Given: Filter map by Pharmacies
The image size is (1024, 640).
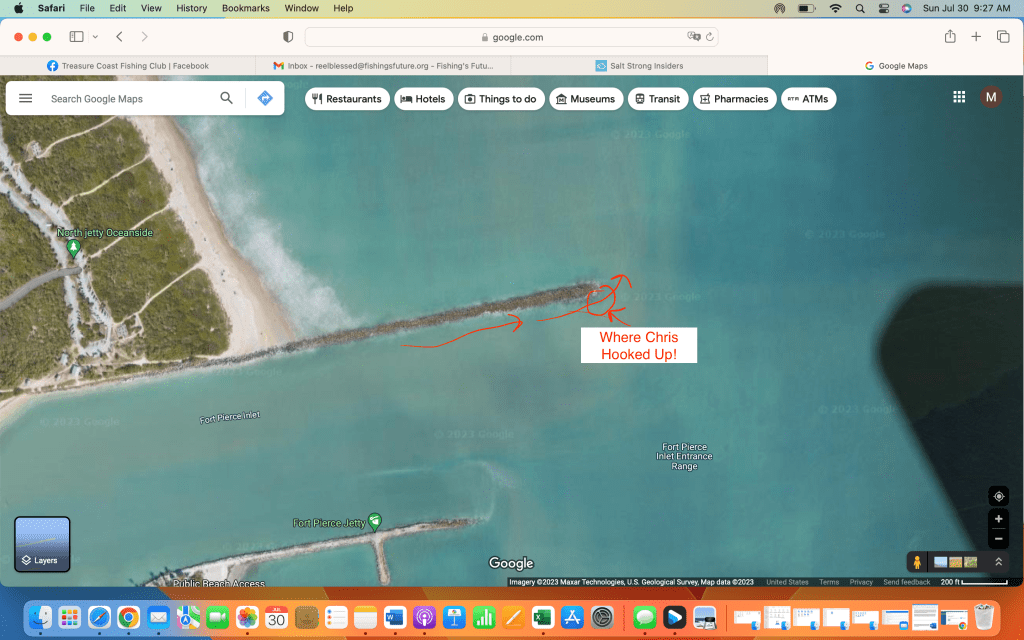Looking at the screenshot, I should [x=734, y=99].
